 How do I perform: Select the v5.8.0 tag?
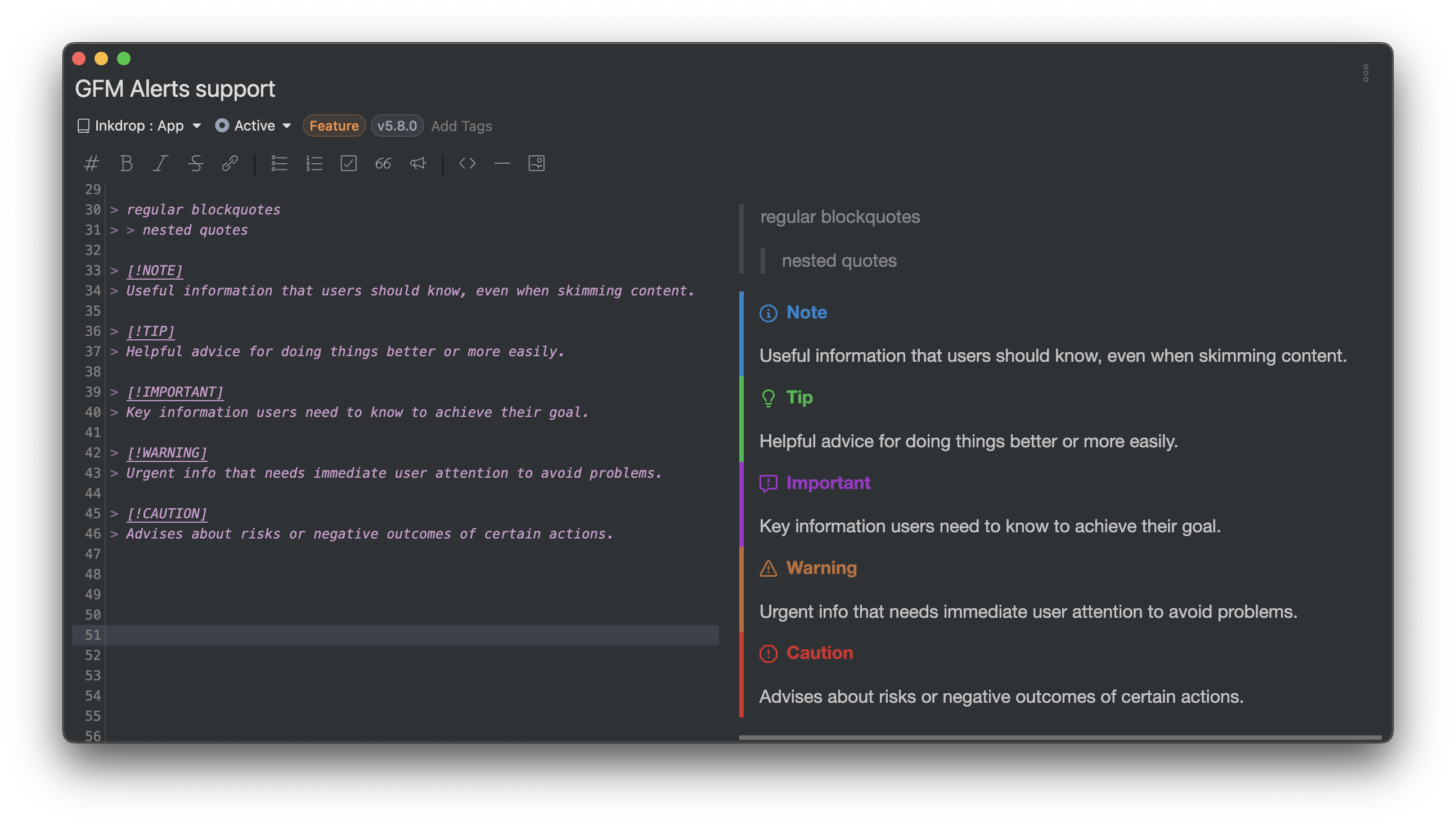pyautogui.click(x=397, y=125)
